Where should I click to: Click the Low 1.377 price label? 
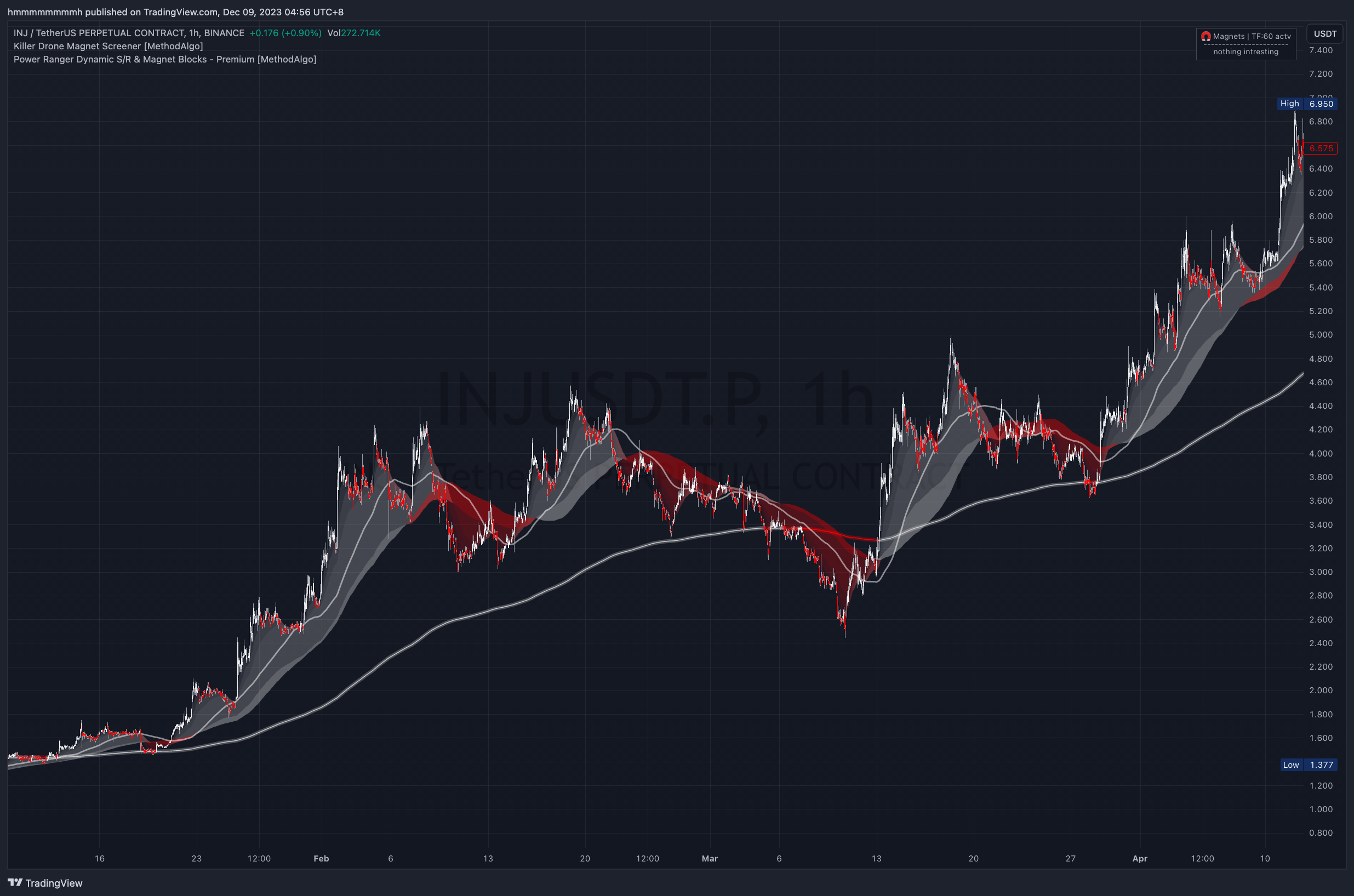coord(1310,764)
